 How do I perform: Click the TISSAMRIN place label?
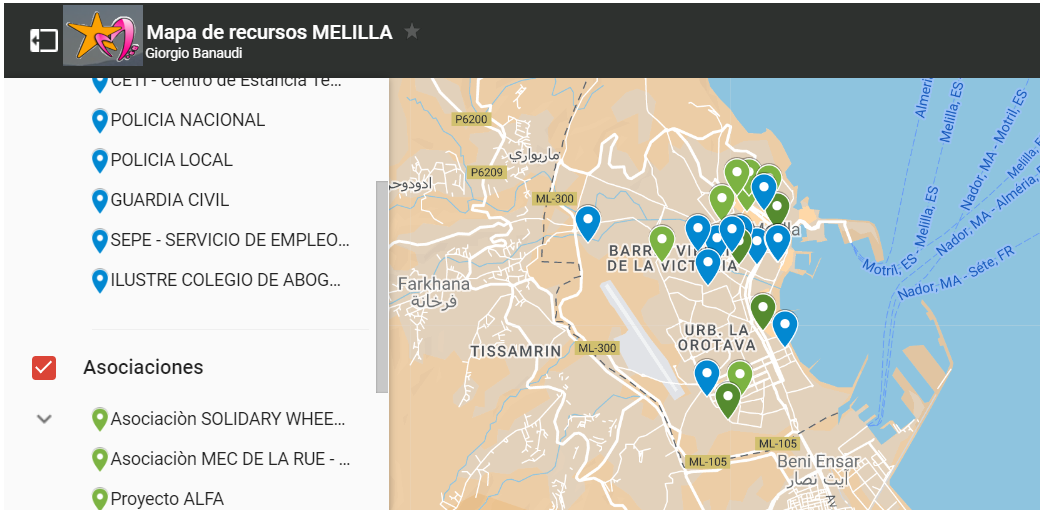click(x=515, y=351)
